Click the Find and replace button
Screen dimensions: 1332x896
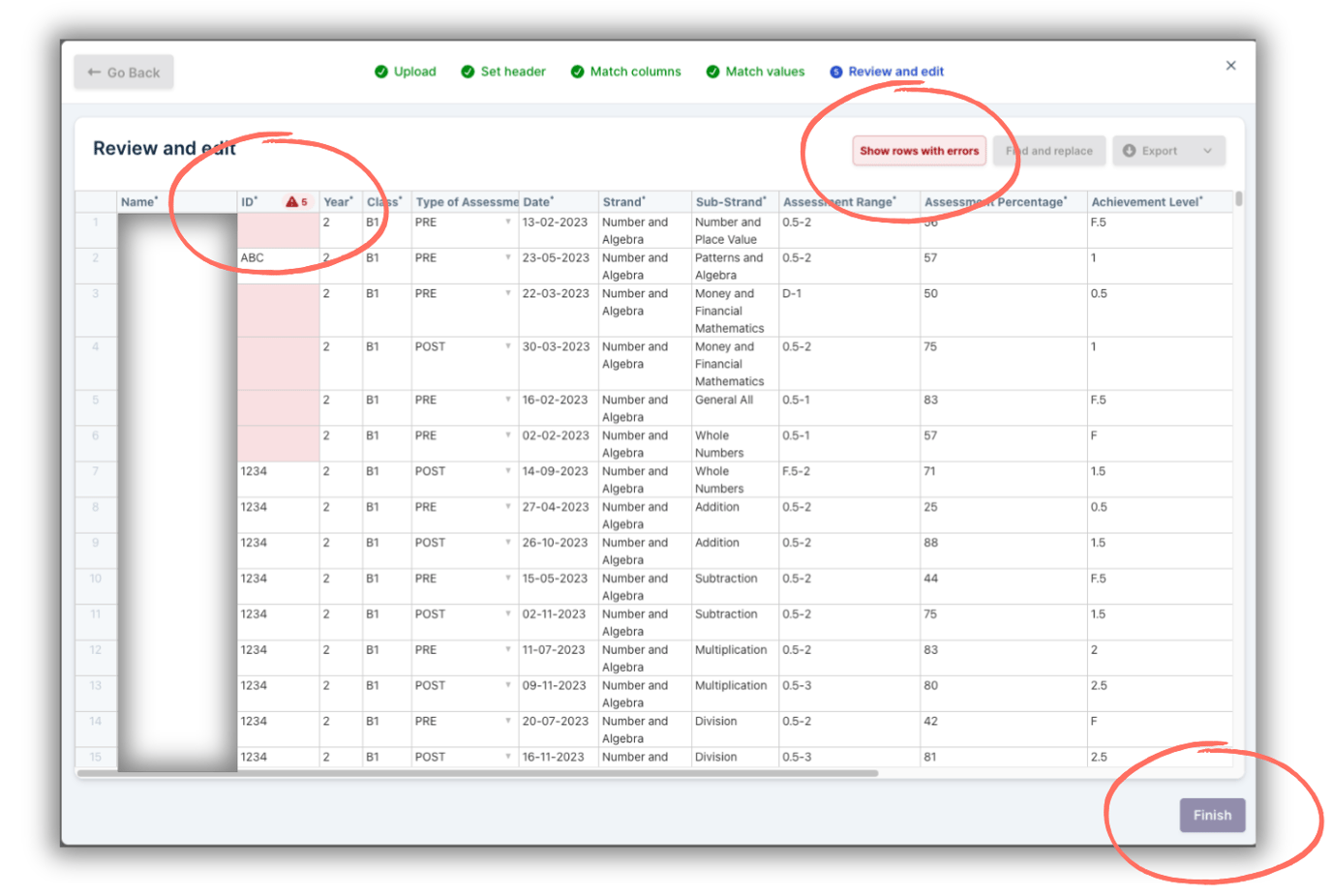pyautogui.click(x=1048, y=150)
